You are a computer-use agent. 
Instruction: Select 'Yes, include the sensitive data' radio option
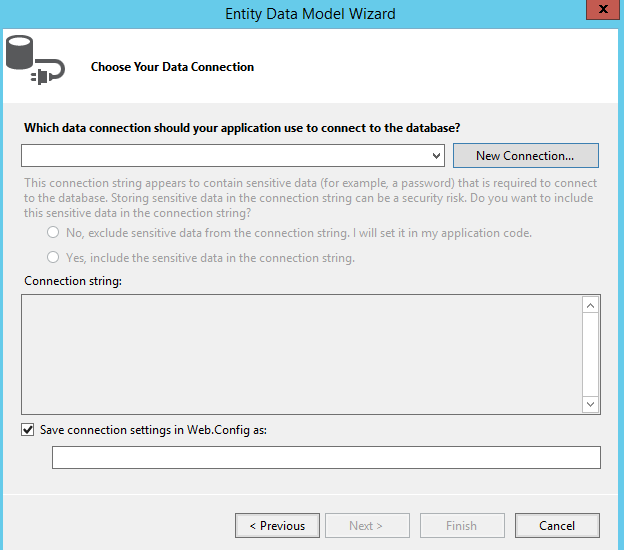53,257
